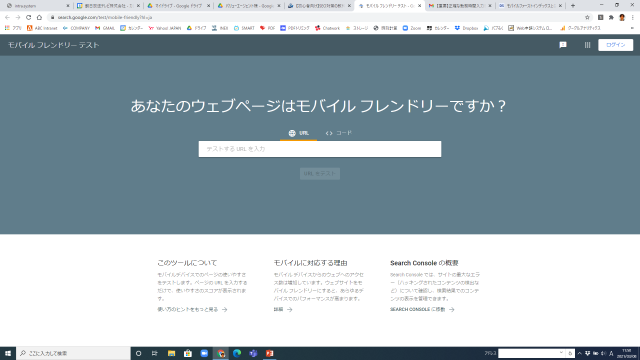
Task: Open Microsoft Edge from the taskbar
Action: pos(237,353)
